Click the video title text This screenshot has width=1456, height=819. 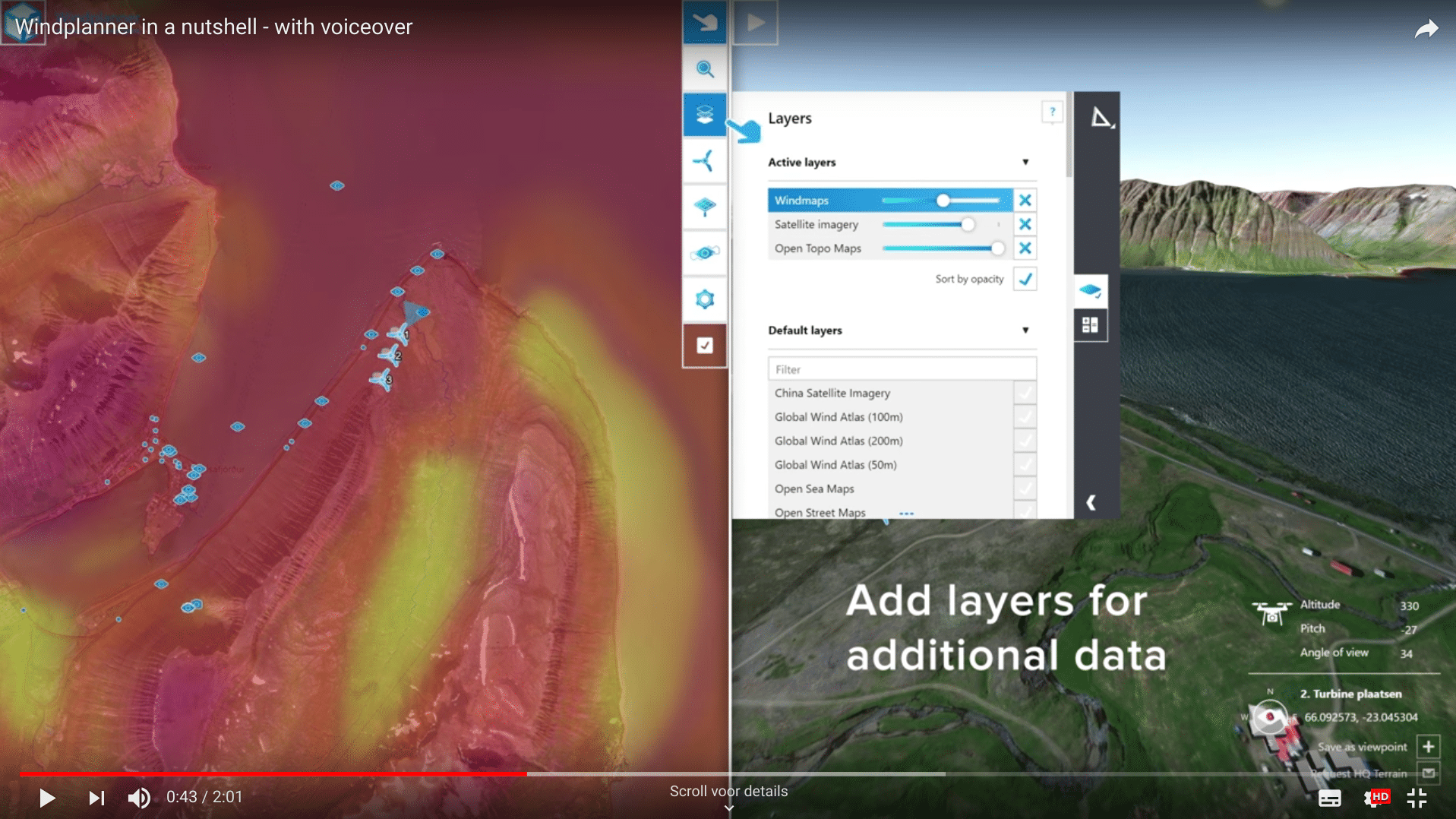click(213, 27)
